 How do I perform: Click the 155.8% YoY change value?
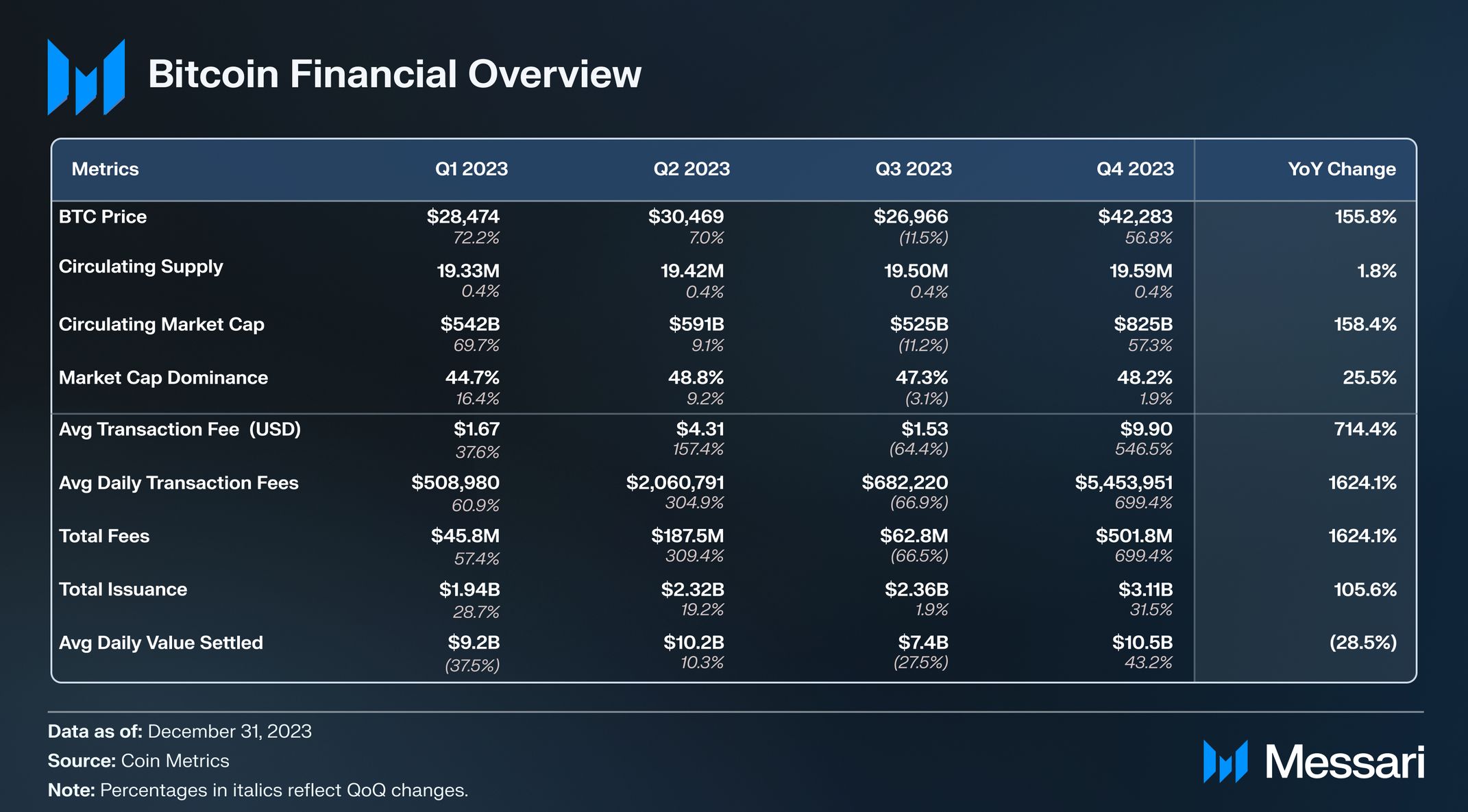click(1365, 217)
